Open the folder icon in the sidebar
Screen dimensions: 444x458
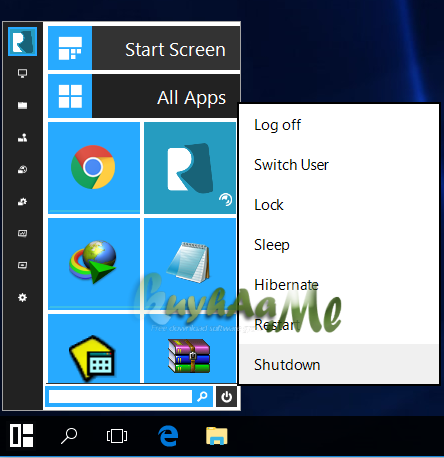pos(22,105)
